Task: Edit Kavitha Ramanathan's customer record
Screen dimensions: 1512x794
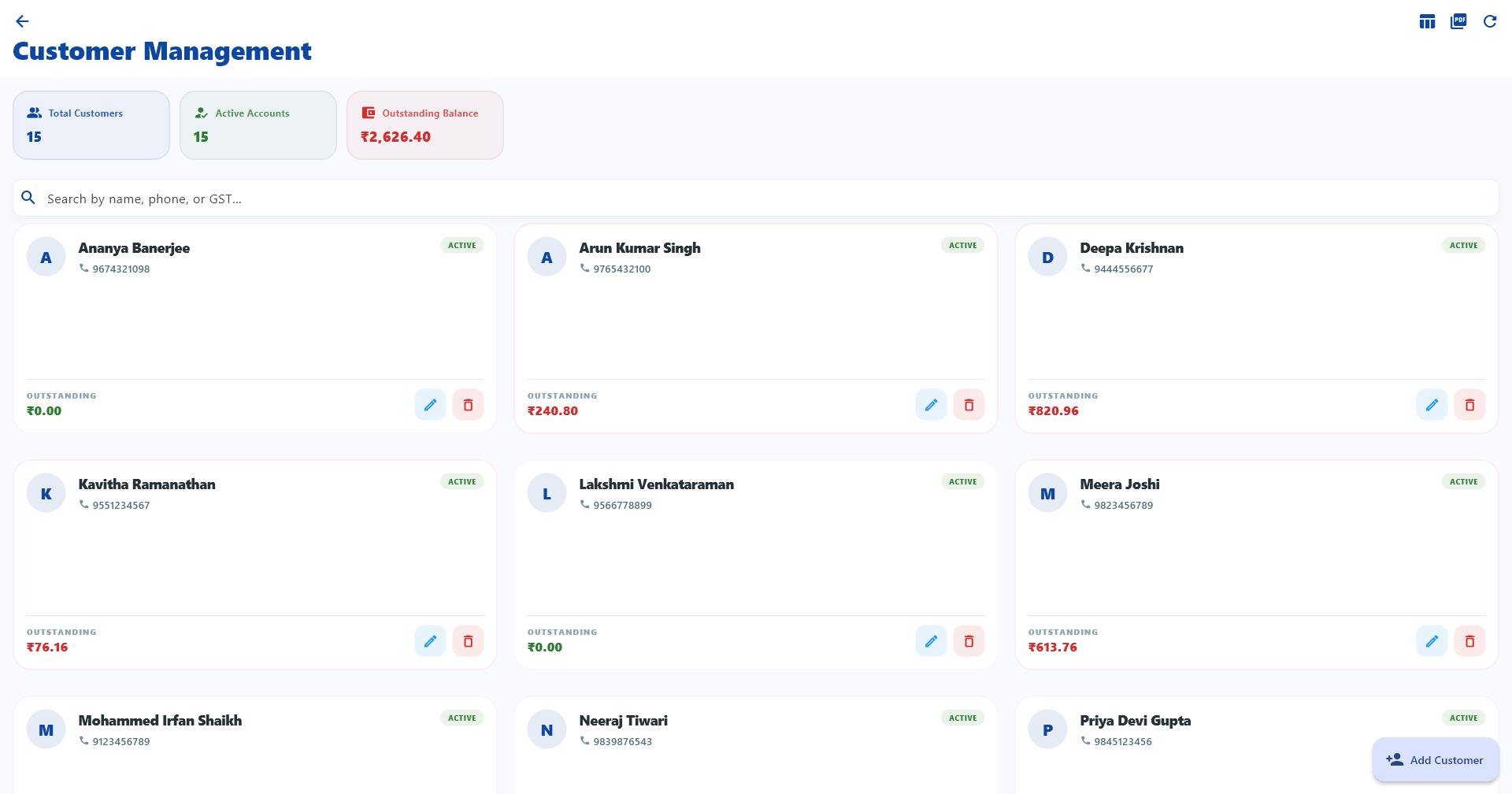Action: (430, 641)
